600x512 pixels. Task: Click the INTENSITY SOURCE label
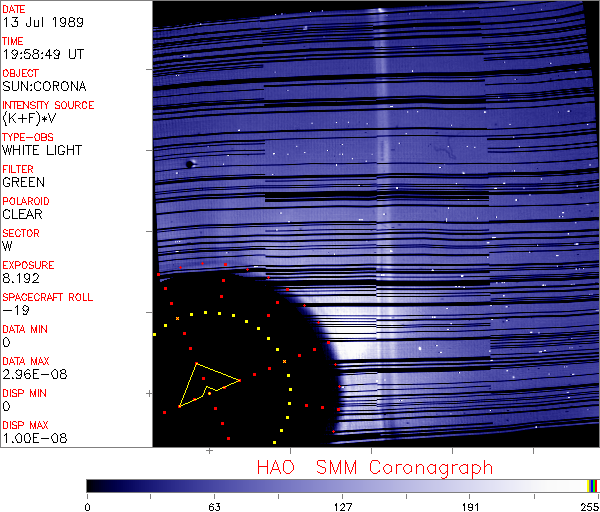pos(48,105)
